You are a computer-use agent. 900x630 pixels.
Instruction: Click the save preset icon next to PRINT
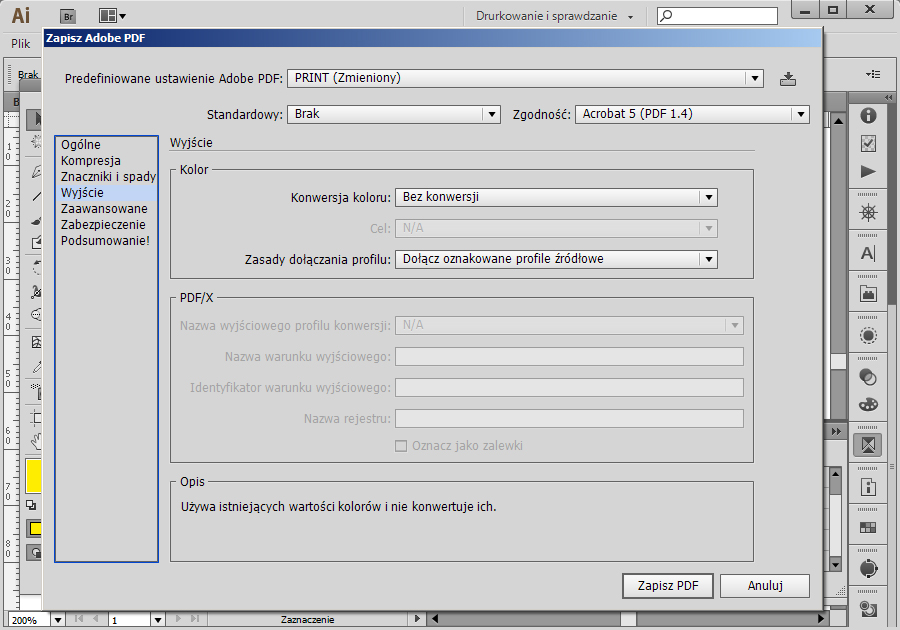(x=788, y=79)
